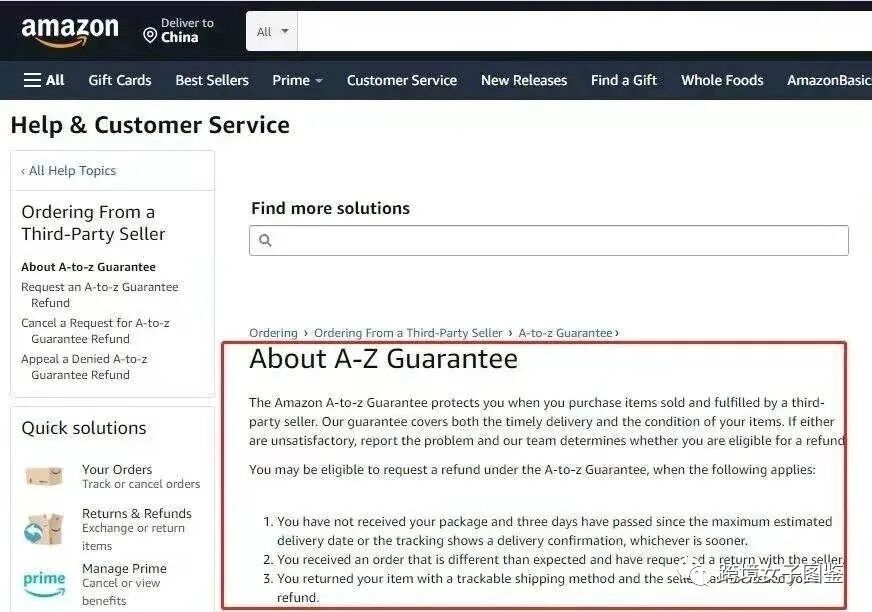Screen dimensions: 872x612
Task: Open the hamburger All menu icon
Action: pos(32,80)
